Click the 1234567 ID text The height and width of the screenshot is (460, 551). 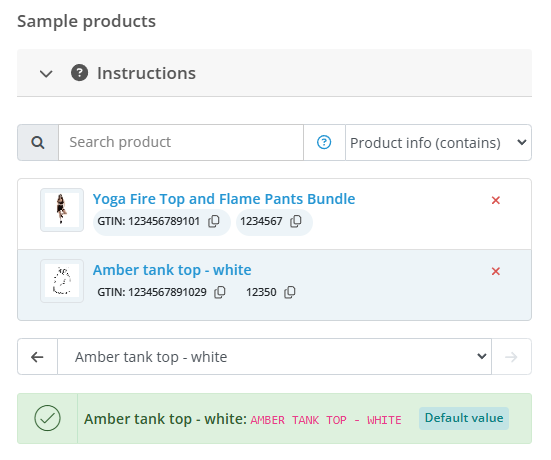pyautogui.click(x=261, y=221)
